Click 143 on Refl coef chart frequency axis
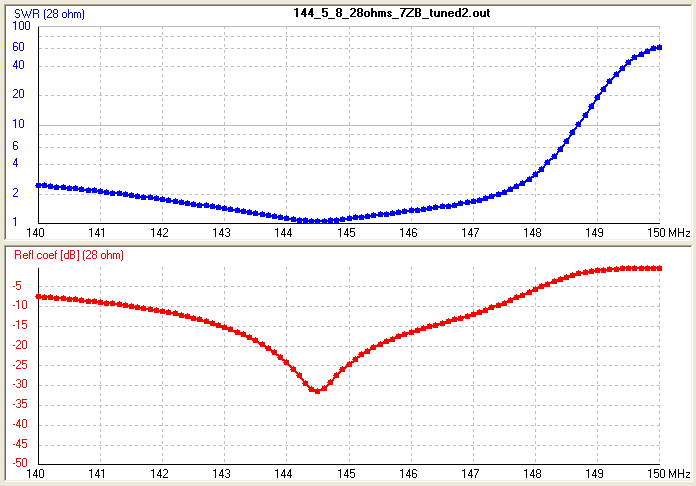The width and height of the screenshot is (696, 486). click(x=221, y=474)
